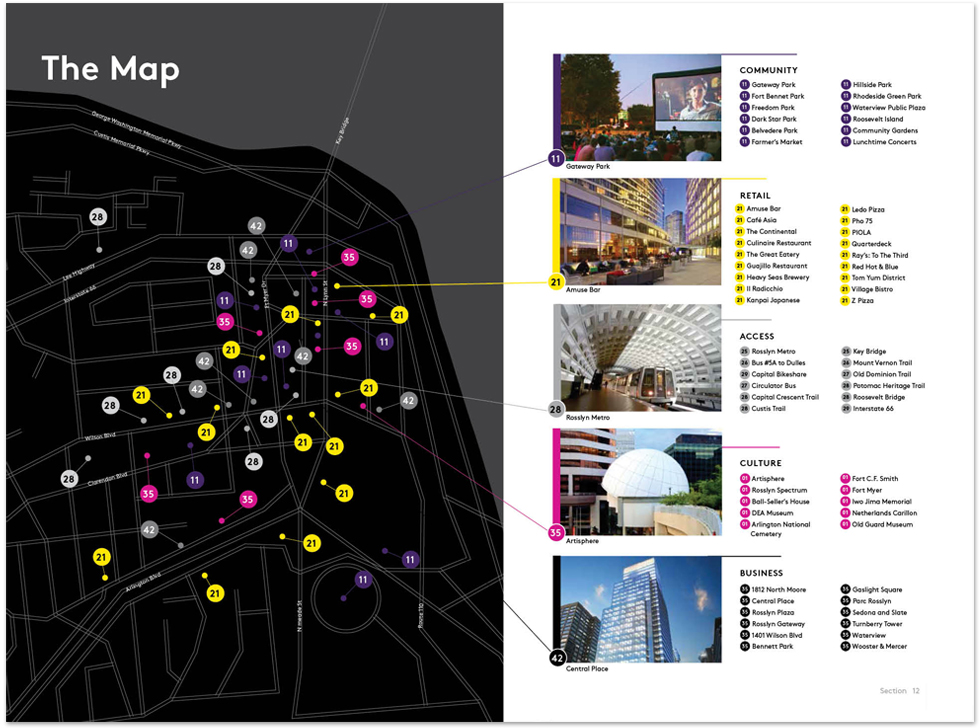980x728 pixels.
Task: Click the purple 11 marker inside the circular road
Action: coord(362,579)
